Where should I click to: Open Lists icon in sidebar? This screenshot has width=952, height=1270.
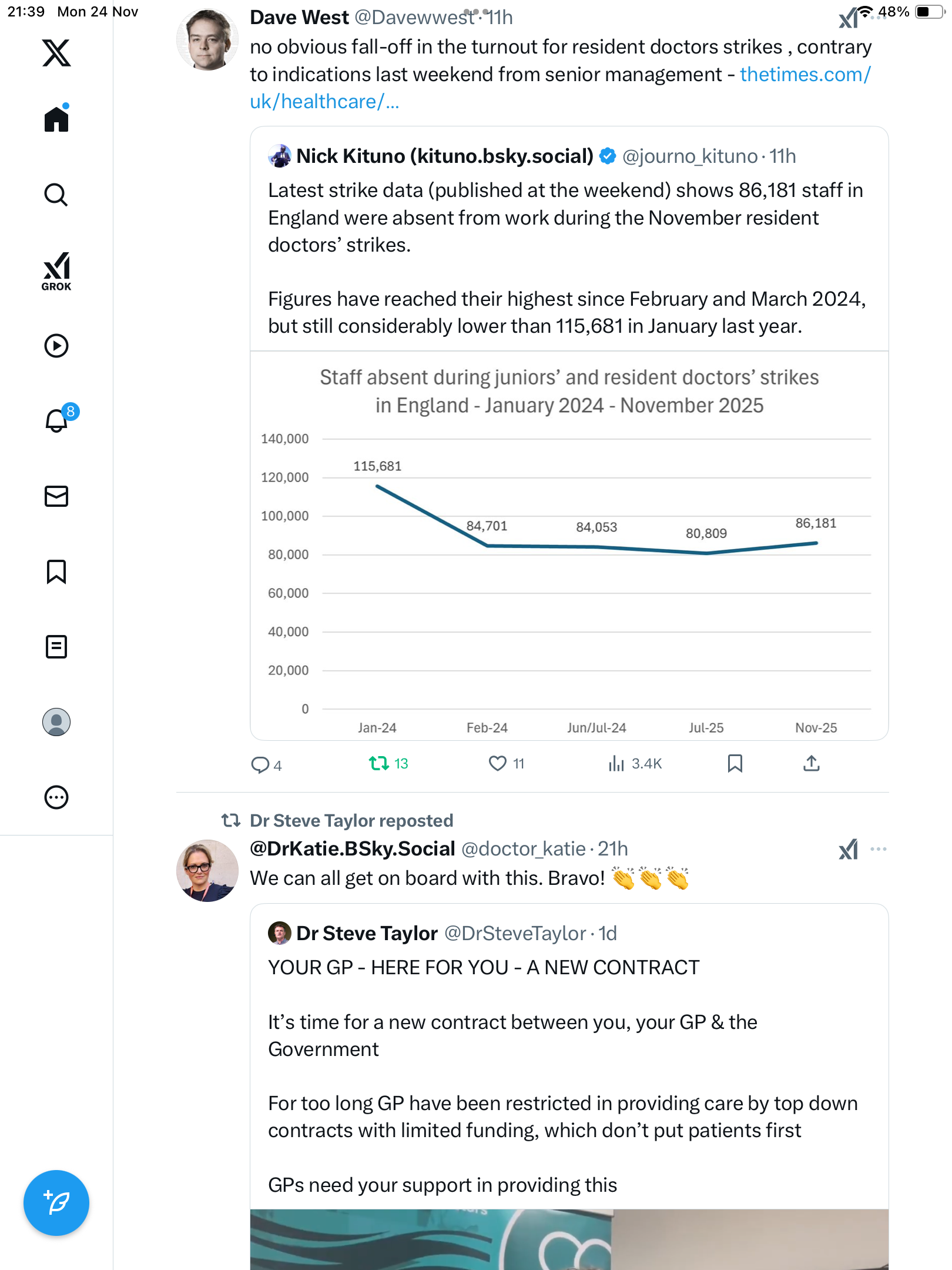56,647
